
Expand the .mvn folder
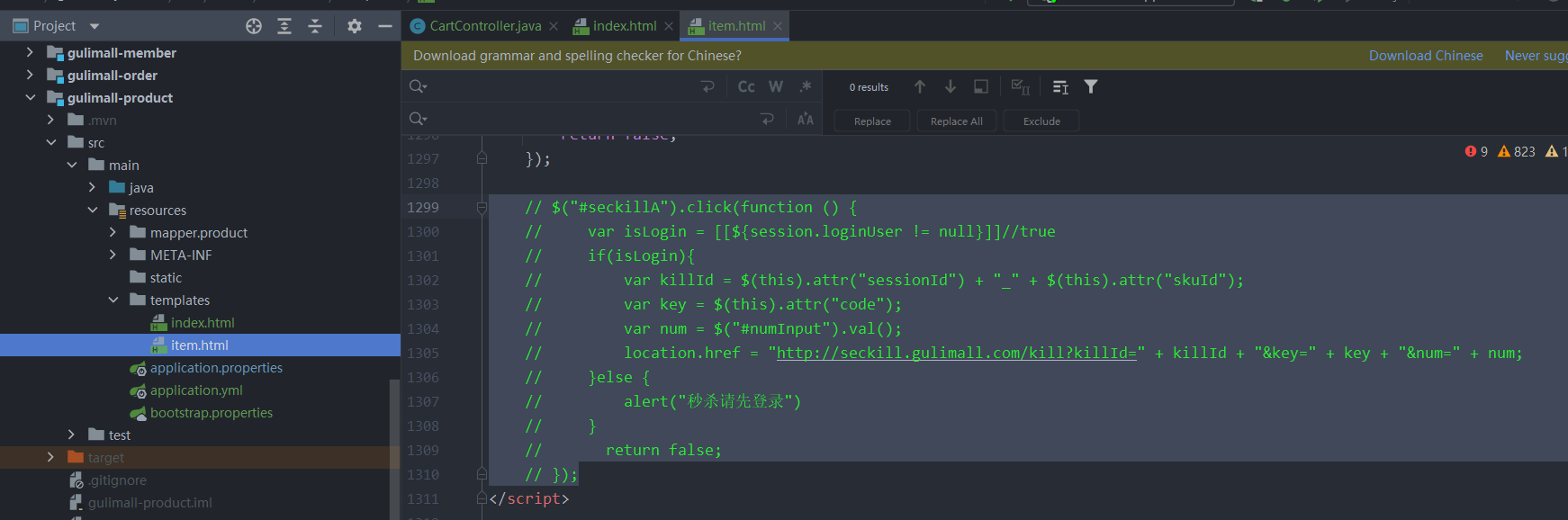[50, 120]
